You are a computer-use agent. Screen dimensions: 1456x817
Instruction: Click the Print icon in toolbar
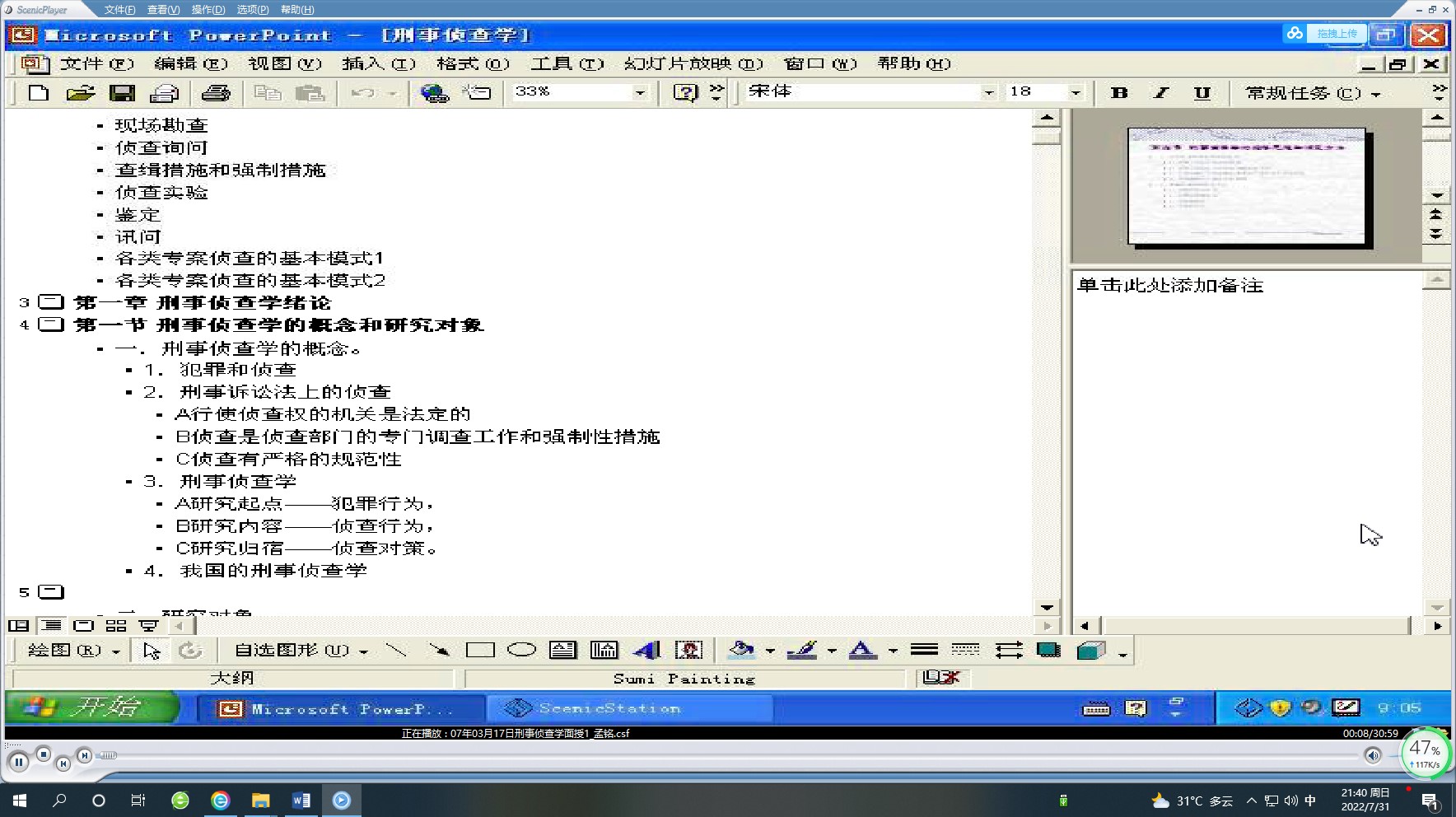pos(215,93)
